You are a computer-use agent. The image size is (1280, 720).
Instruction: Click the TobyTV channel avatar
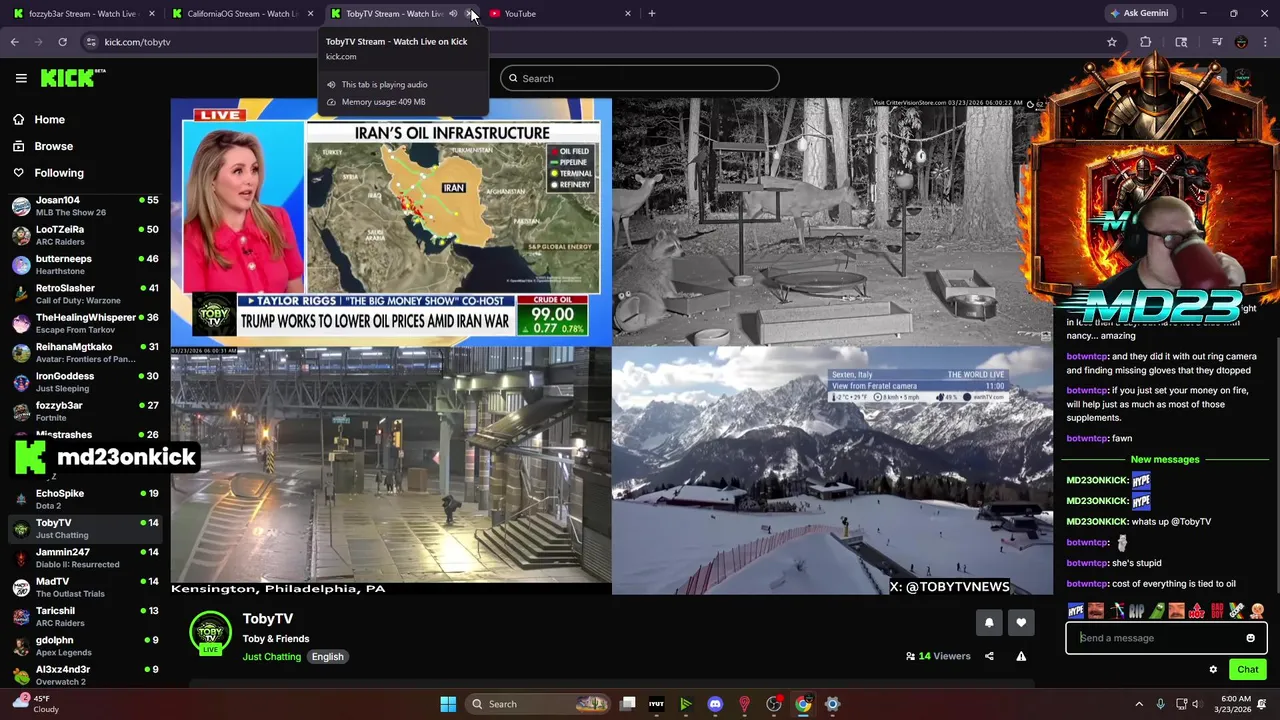tap(210, 632)
